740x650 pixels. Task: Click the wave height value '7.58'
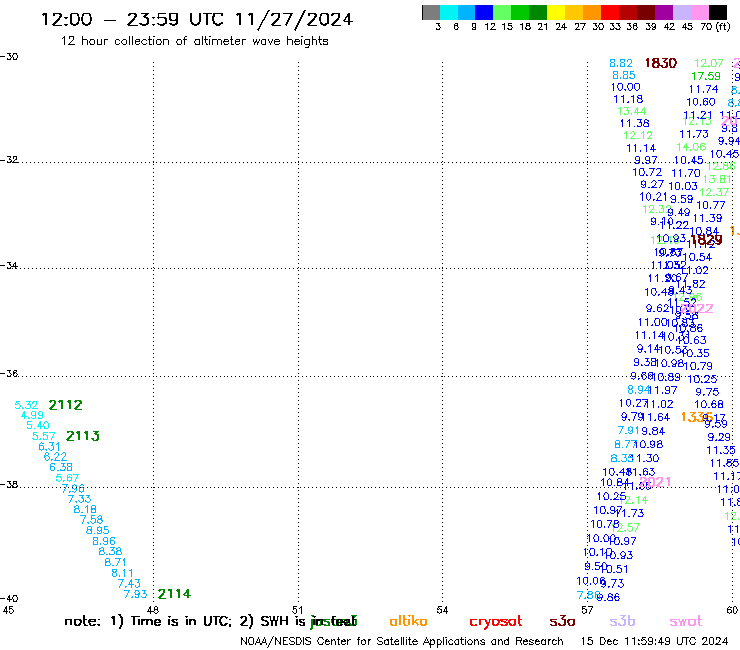91,520
